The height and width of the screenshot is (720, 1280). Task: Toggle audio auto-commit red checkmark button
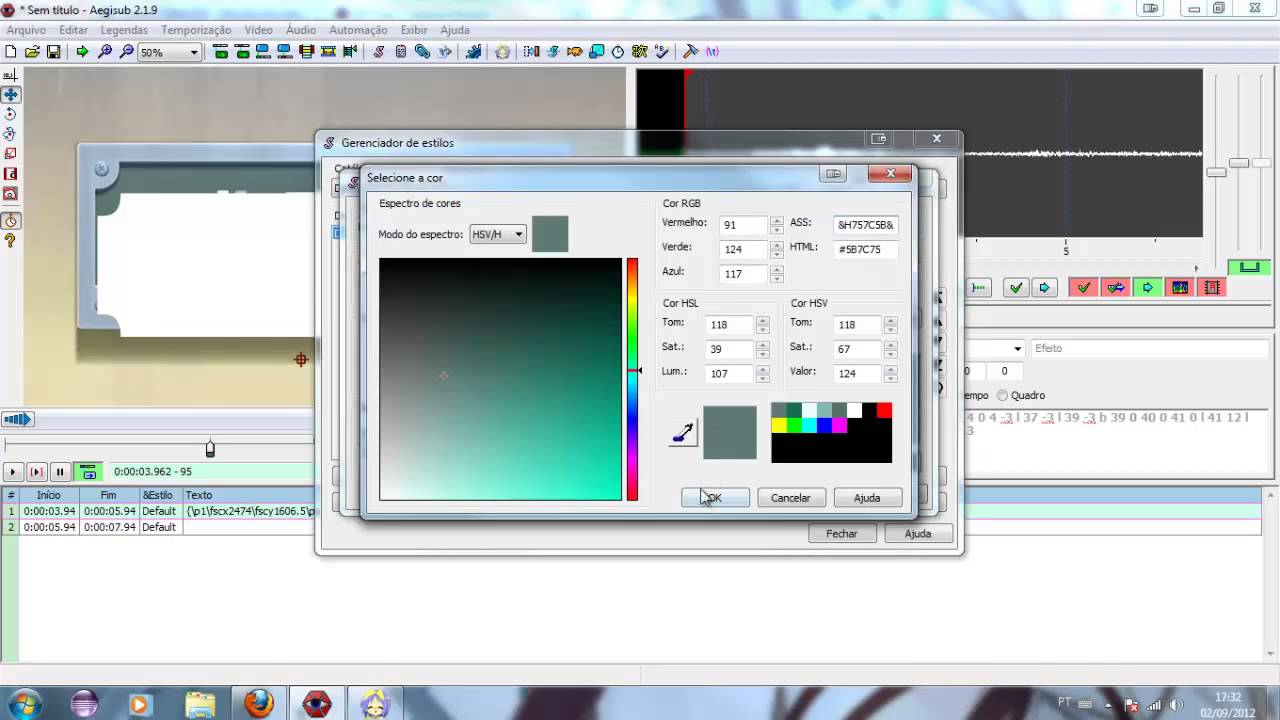(x=1083, y=287)
